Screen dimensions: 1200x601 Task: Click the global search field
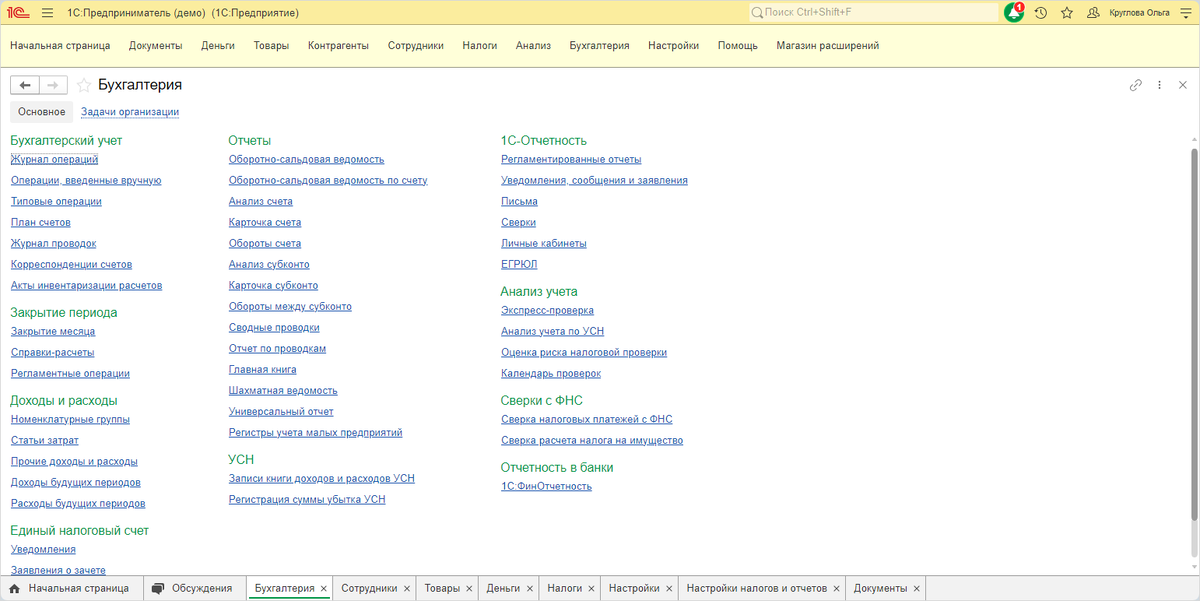[x=872, y=13]
